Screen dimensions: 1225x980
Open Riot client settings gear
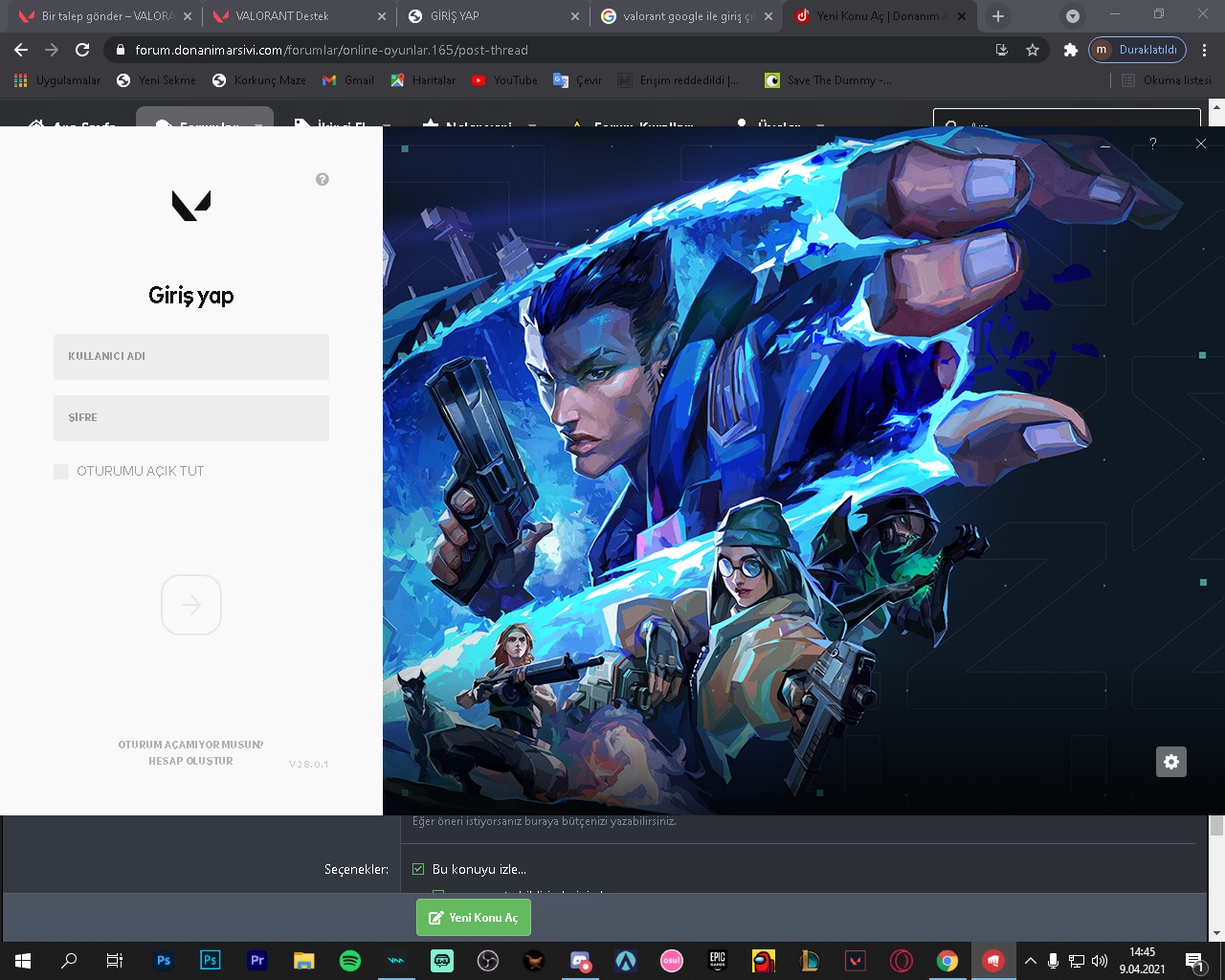tap(1171, 762)
